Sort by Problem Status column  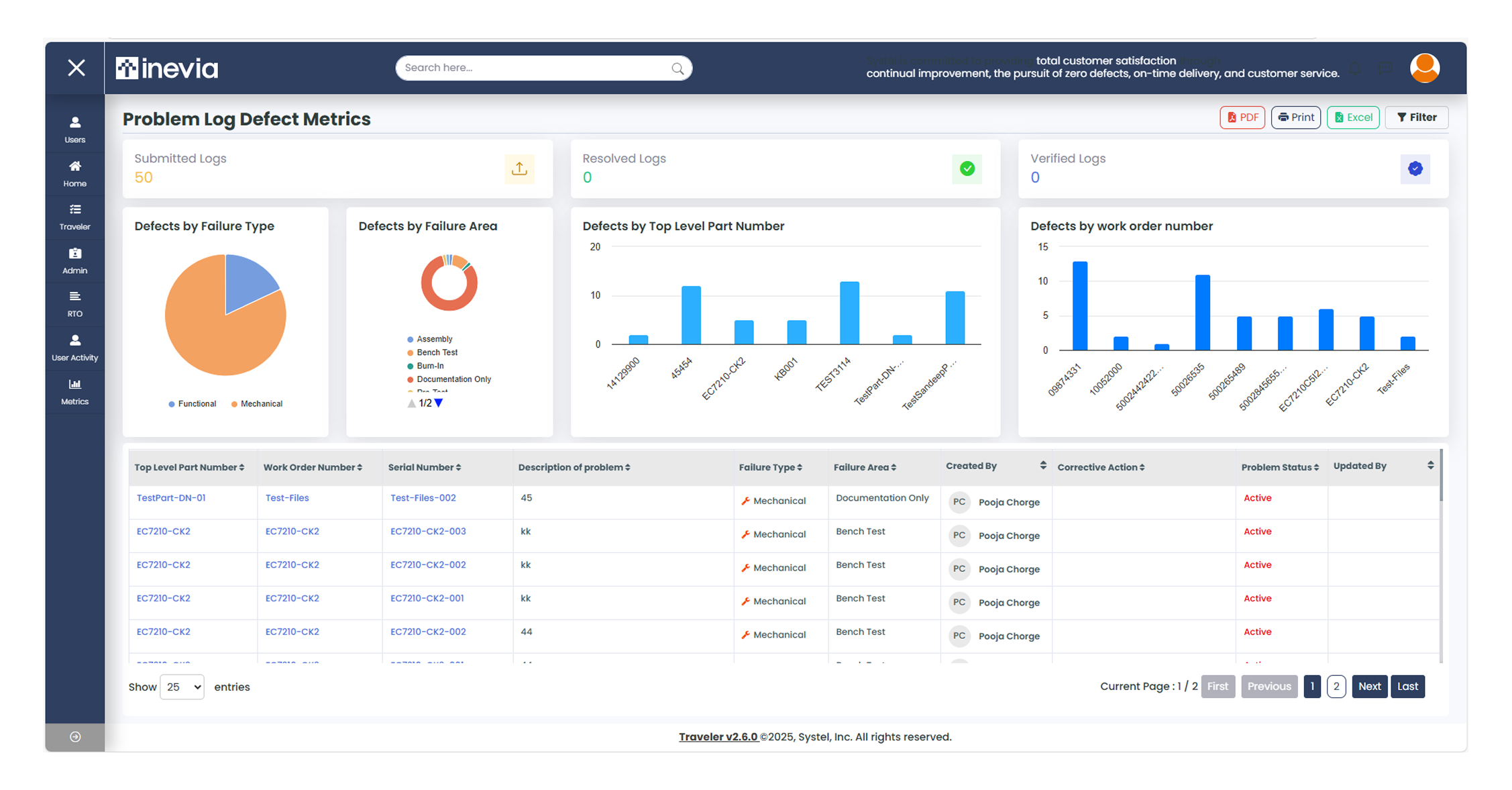click(1280, 467)
